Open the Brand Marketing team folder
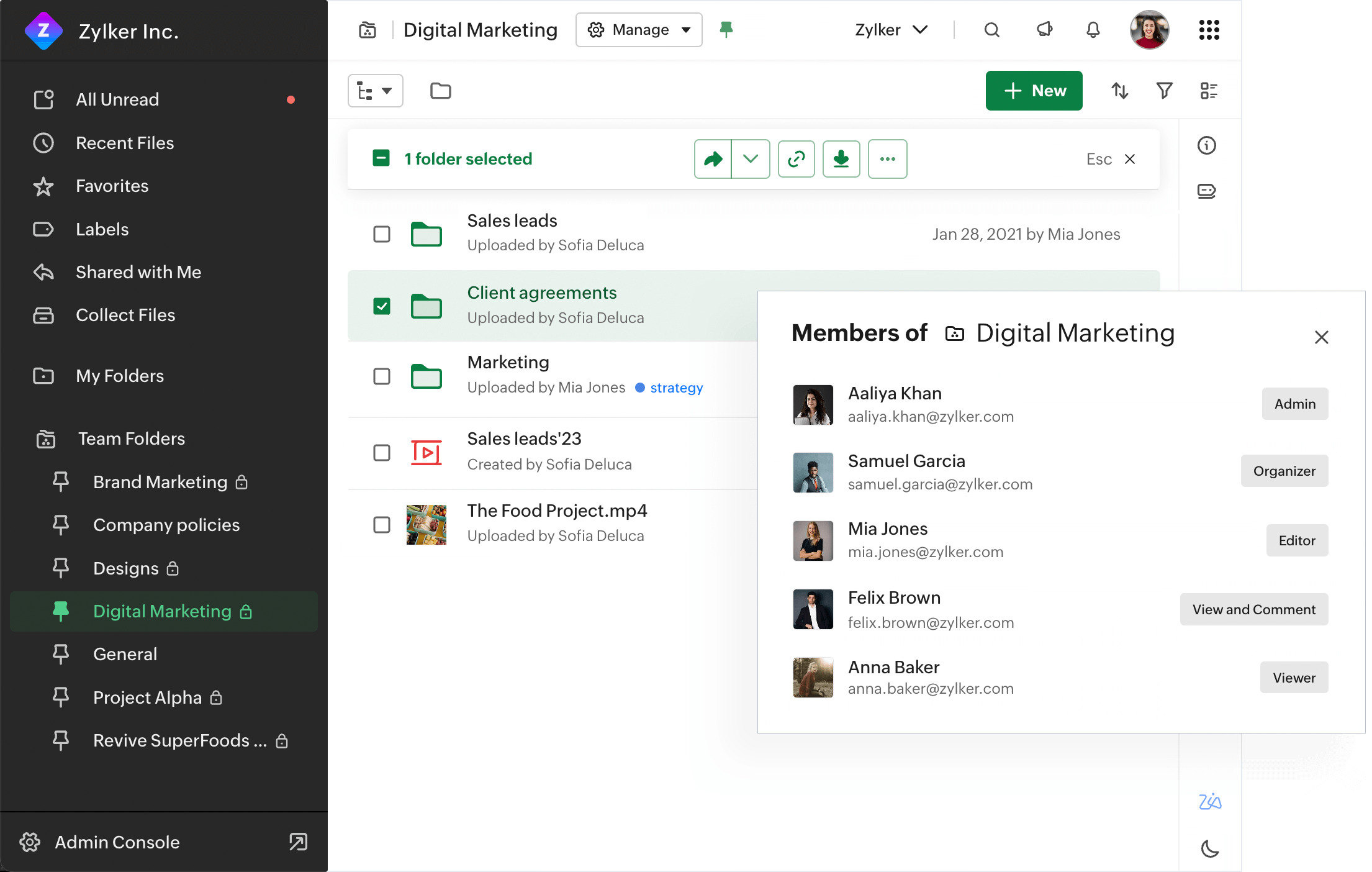 [x=160, y=482]
